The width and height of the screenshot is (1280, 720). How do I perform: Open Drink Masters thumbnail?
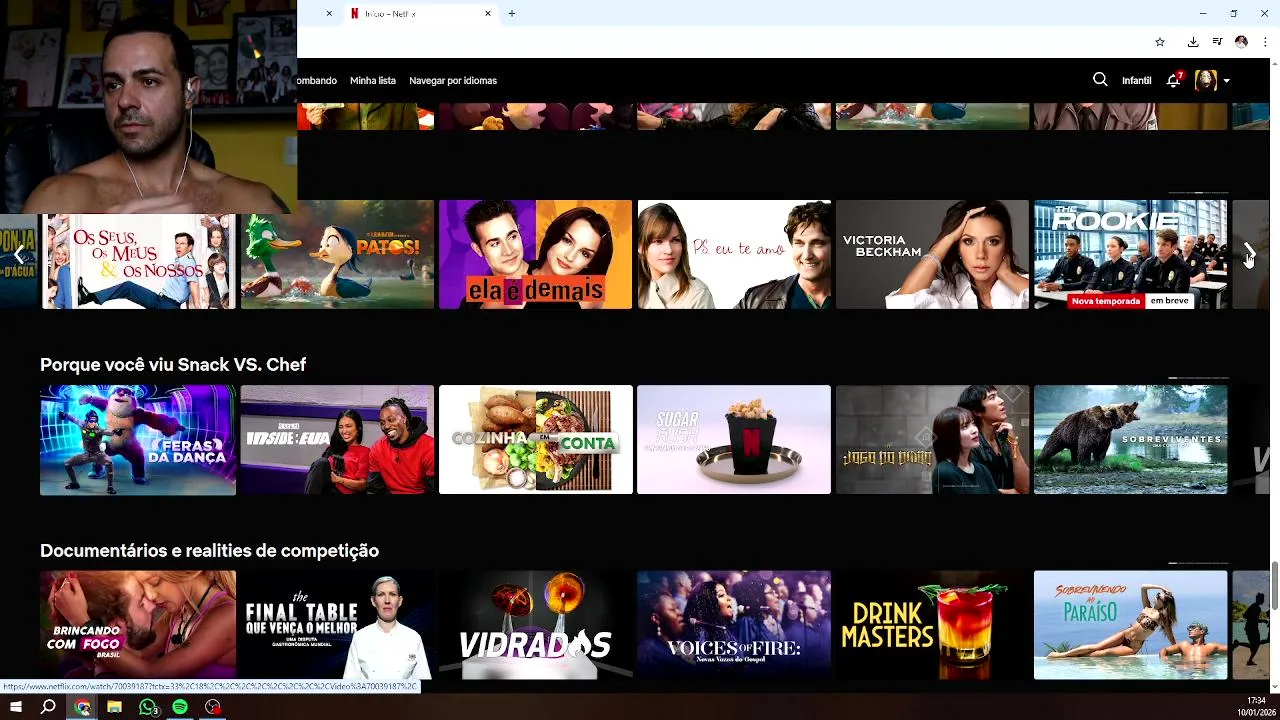point(932,625)
